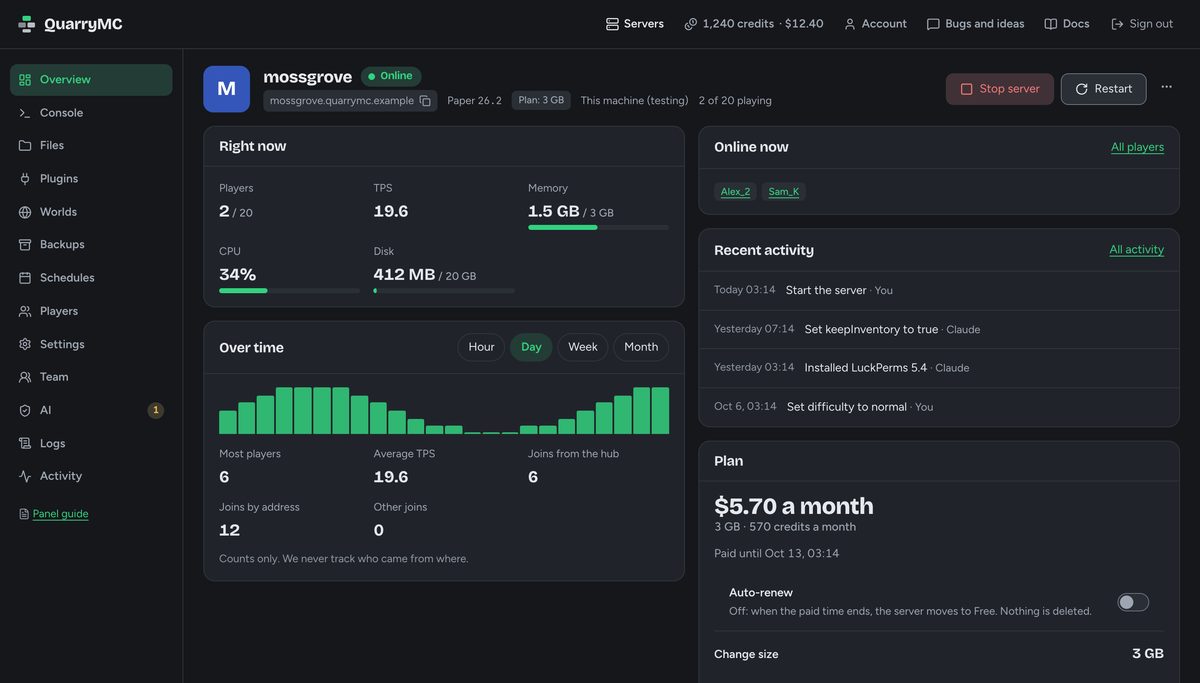
Task: Click the blue M server avatar
Action: tap(226, 89)
